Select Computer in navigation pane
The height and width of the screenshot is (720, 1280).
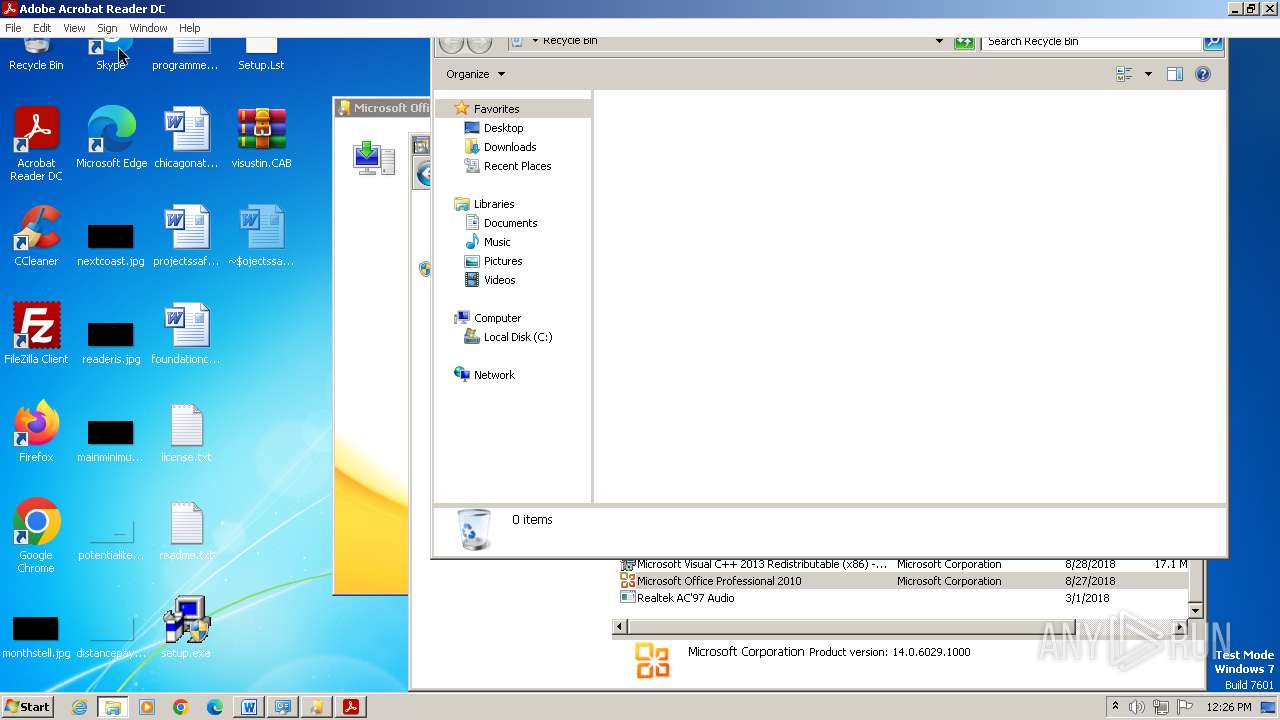(x=497, y=318)
